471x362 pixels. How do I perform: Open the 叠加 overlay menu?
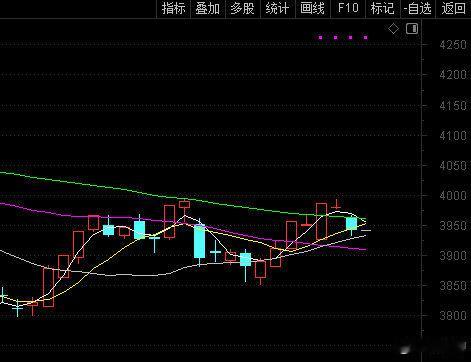[x=208, y=8]
